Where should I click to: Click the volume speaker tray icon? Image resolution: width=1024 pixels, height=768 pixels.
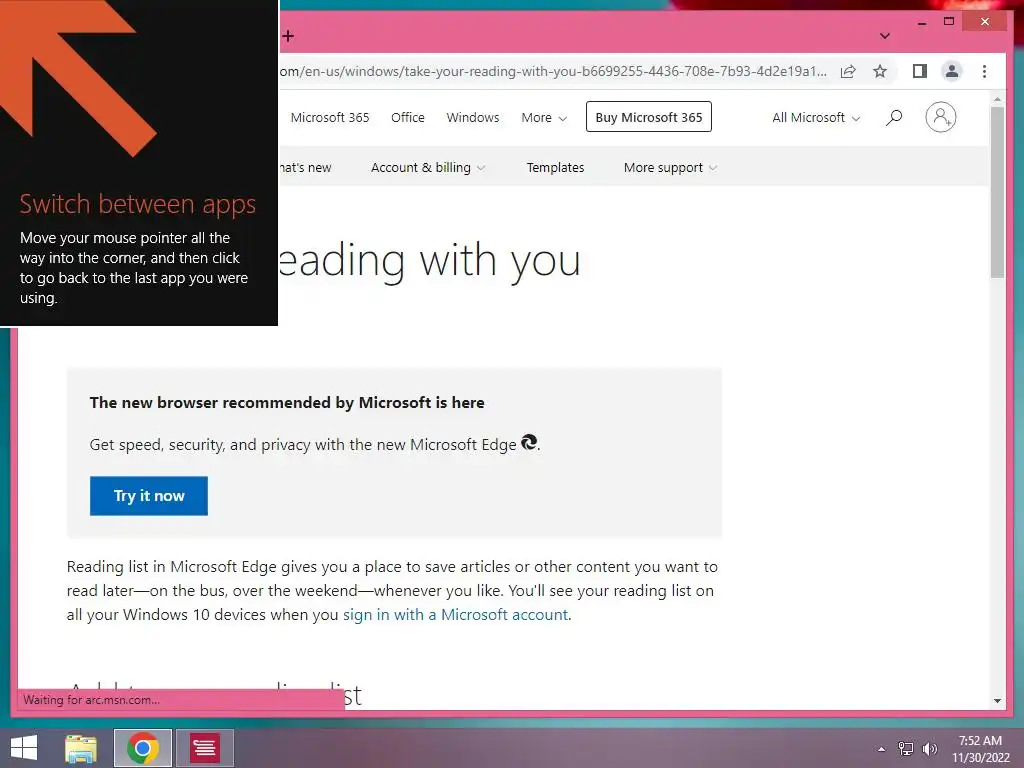[x=929, y=749]
